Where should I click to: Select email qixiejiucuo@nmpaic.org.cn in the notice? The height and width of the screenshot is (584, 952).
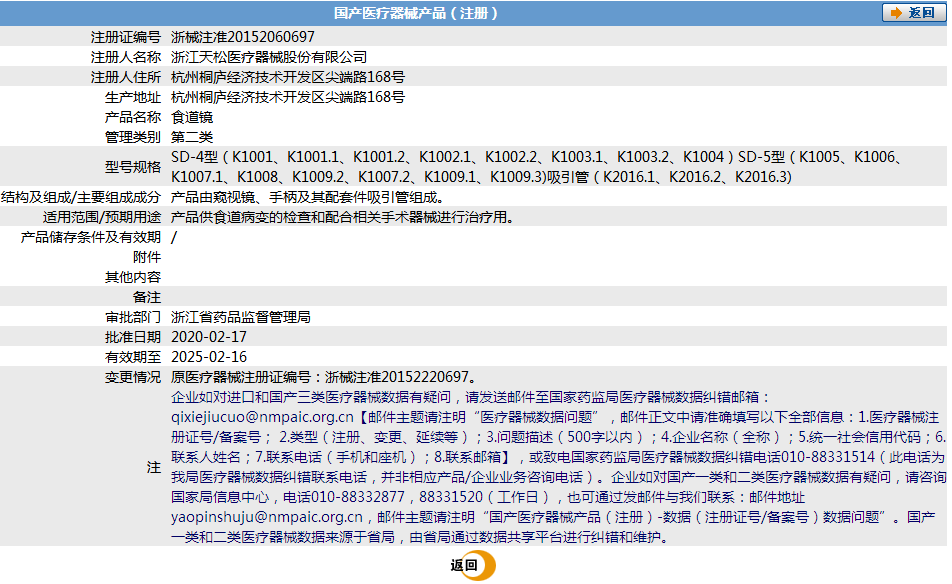[x=262, y=418]
